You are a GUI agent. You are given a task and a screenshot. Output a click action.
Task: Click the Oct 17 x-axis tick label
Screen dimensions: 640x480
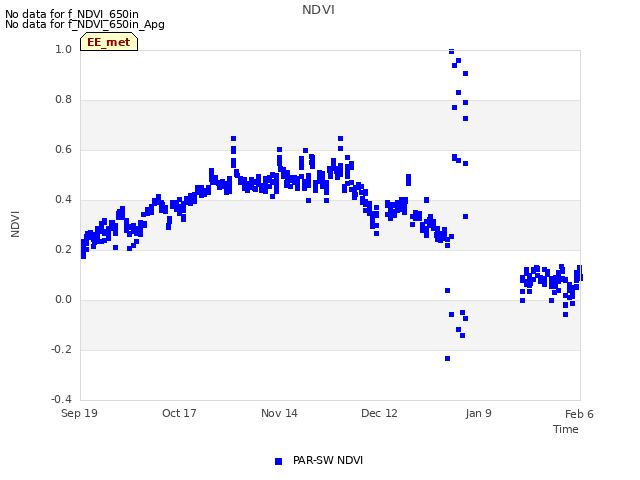click(179, 413)
